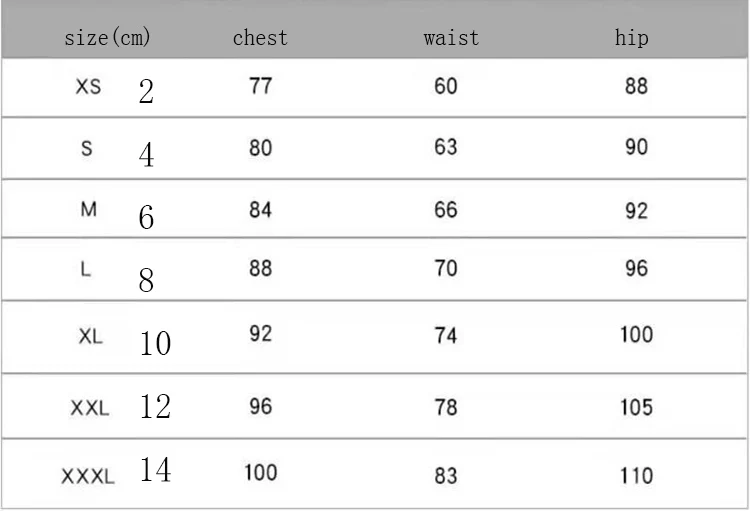This screenshot has height=511, width=750.
Task: Select hip value 110 in XXXL row
Action: pyautogui.click(x=636, y=476)
